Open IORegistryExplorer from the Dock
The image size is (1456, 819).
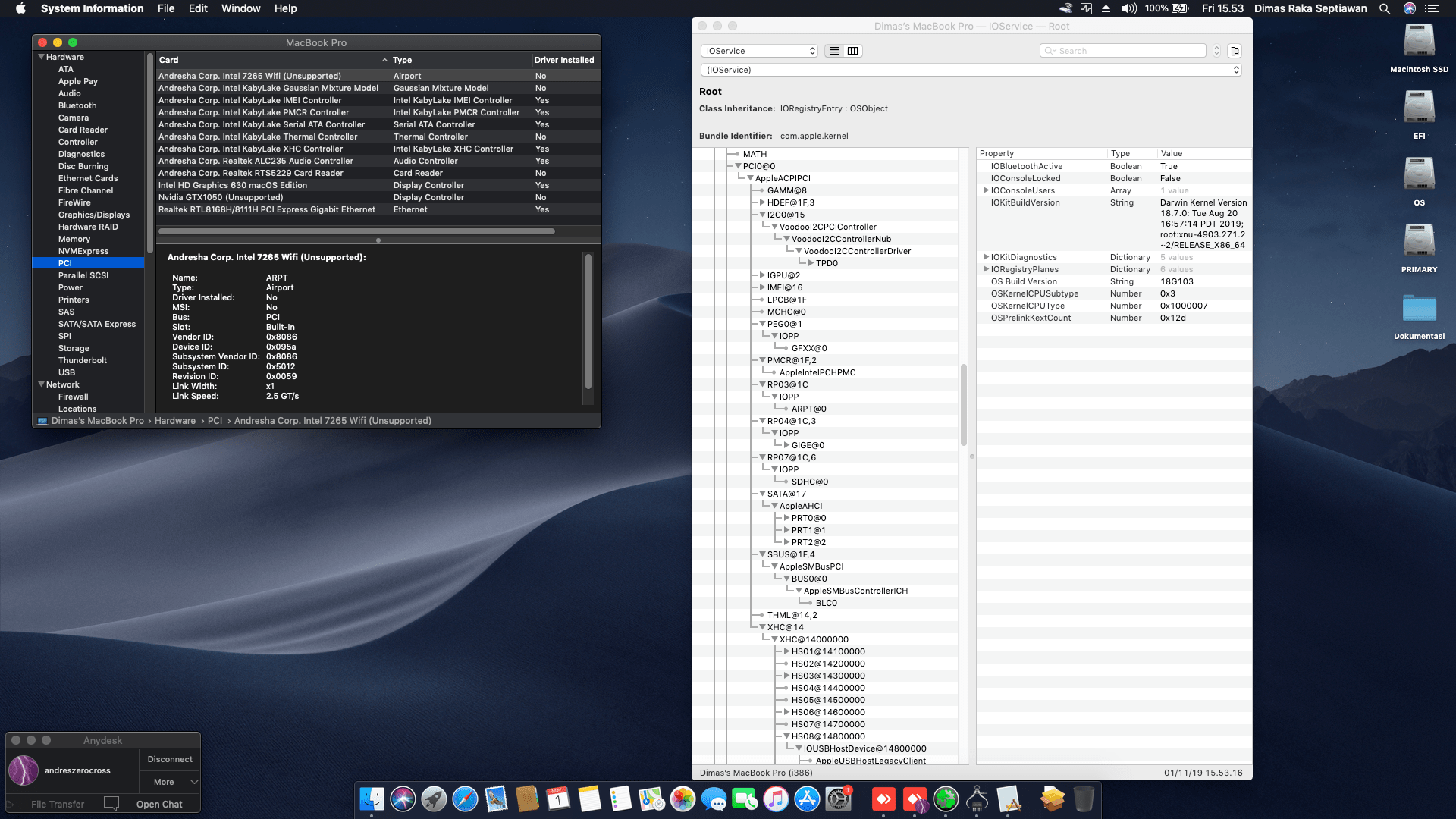977,799
